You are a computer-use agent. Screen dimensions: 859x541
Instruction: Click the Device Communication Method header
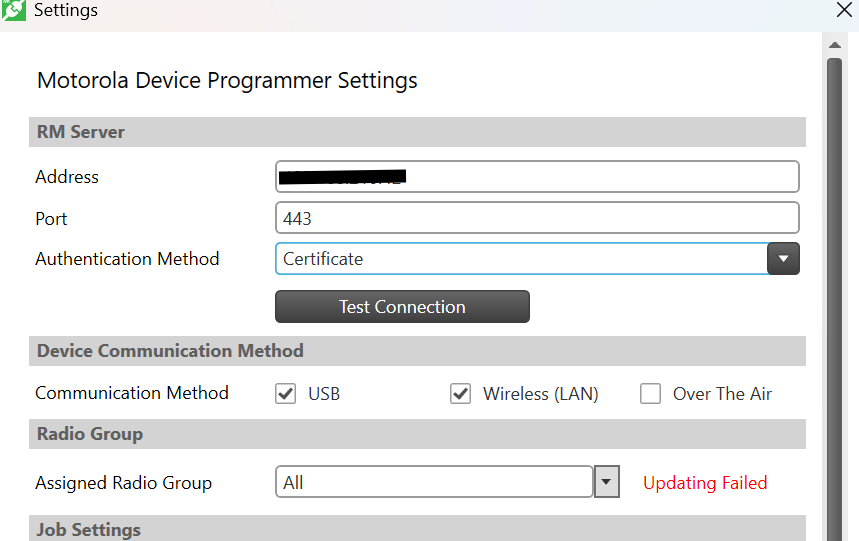[417, 351]
